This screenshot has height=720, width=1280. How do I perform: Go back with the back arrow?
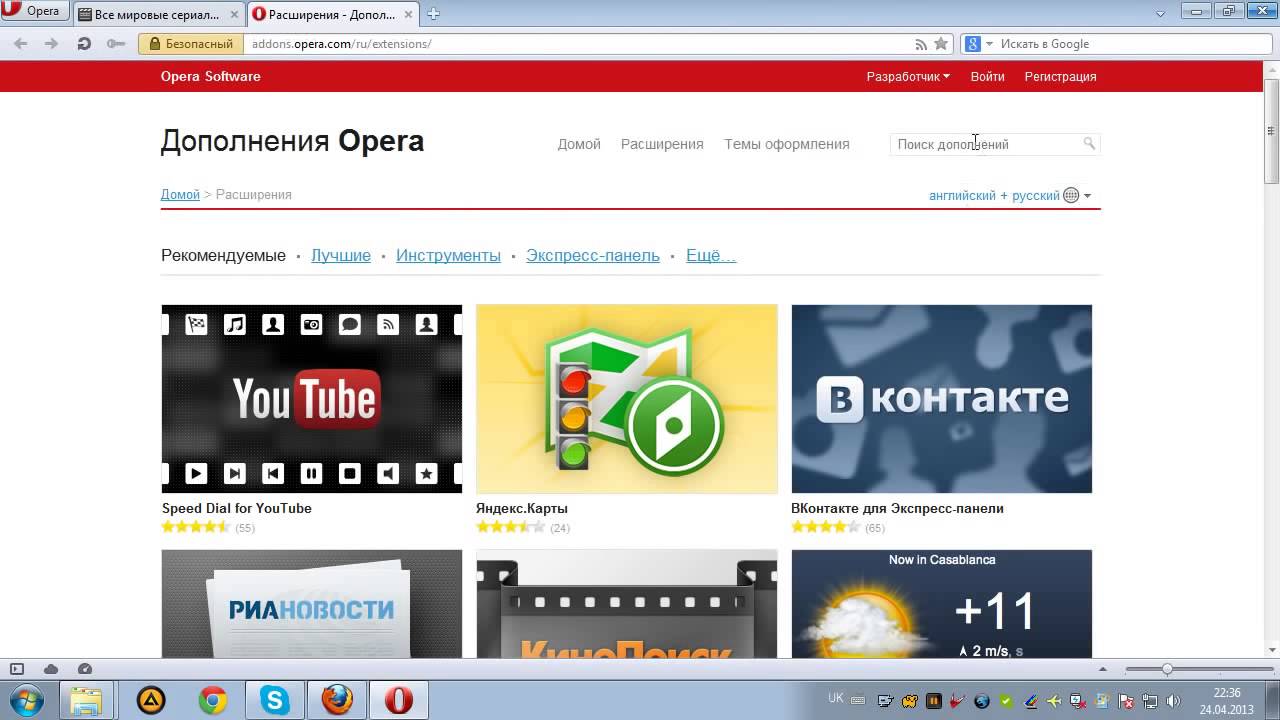coord(20,44)
